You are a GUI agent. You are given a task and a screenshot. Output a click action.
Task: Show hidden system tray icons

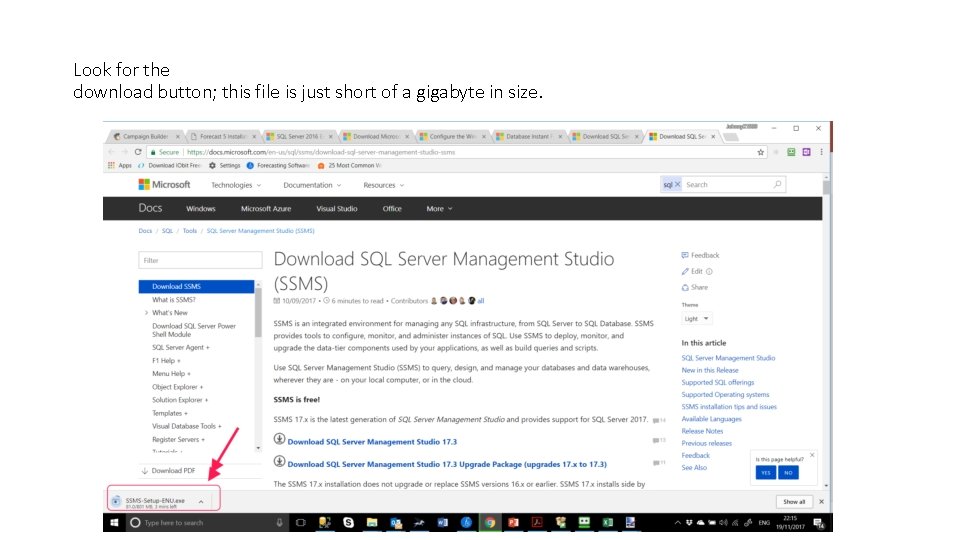click(677, 522)
